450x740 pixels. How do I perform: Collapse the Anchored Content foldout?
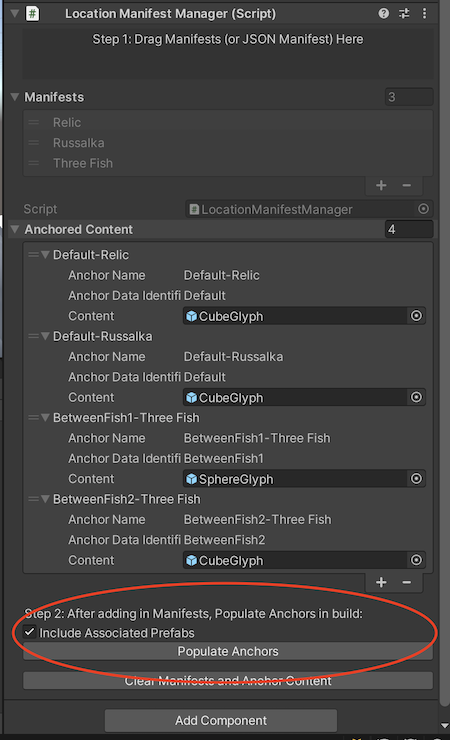(15, 229)
